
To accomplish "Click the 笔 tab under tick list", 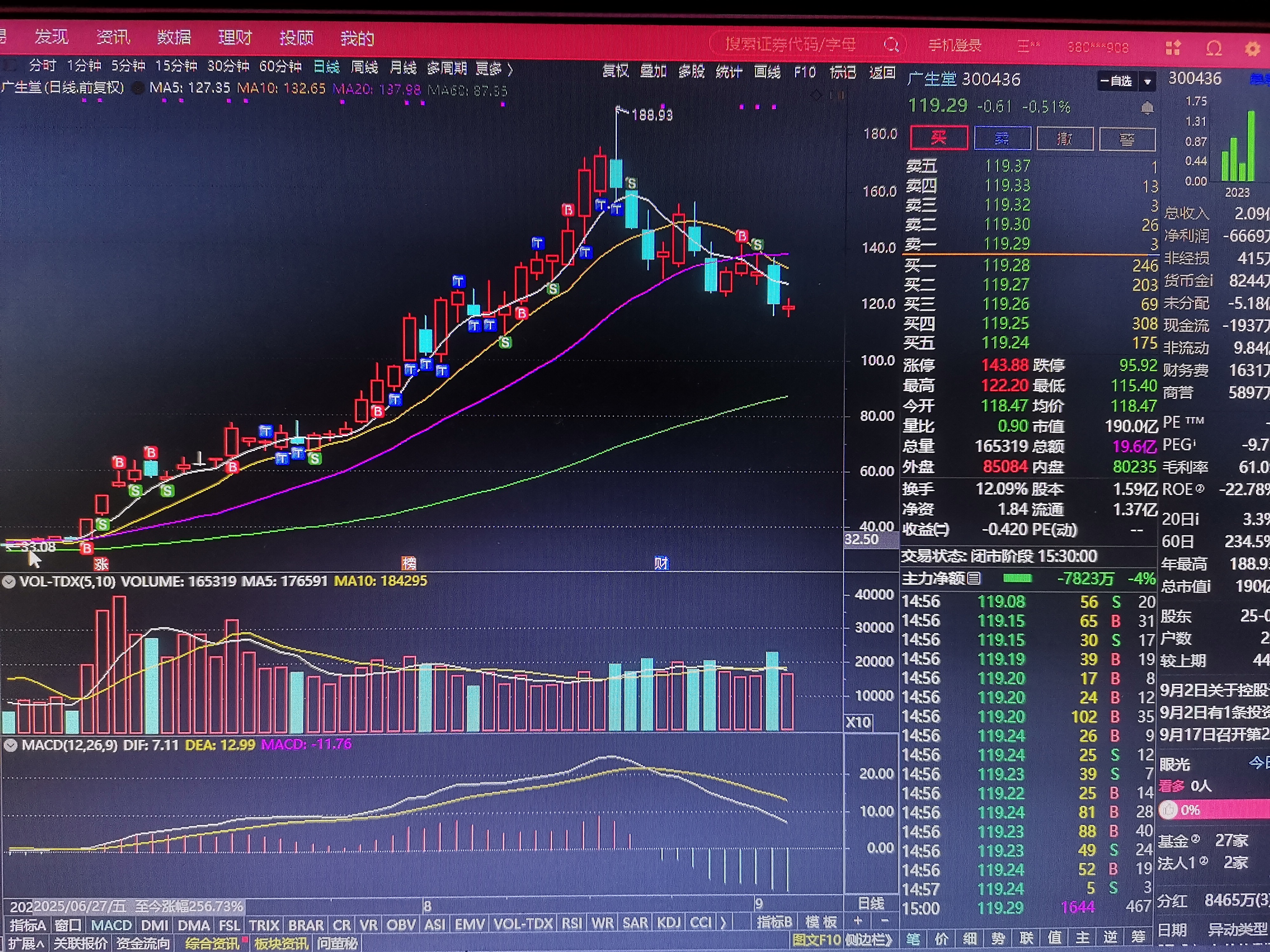I will tap(913, 939).
